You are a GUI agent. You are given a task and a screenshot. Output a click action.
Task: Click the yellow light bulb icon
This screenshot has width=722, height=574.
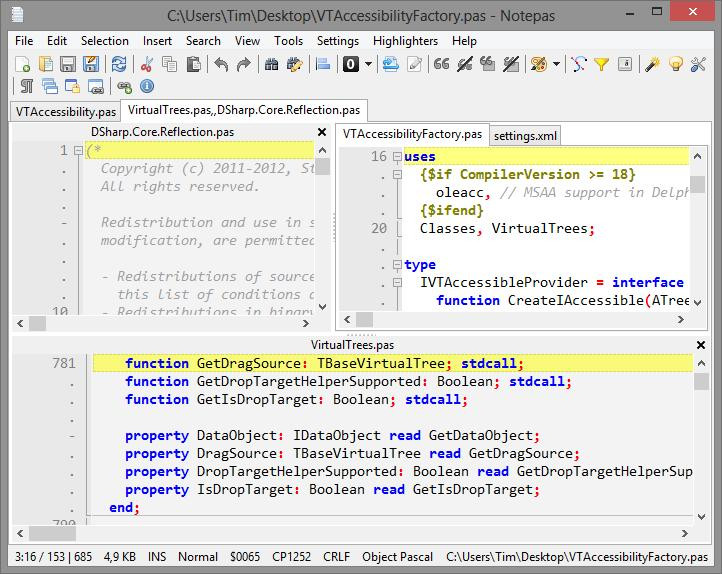click(x=675, y=64)
